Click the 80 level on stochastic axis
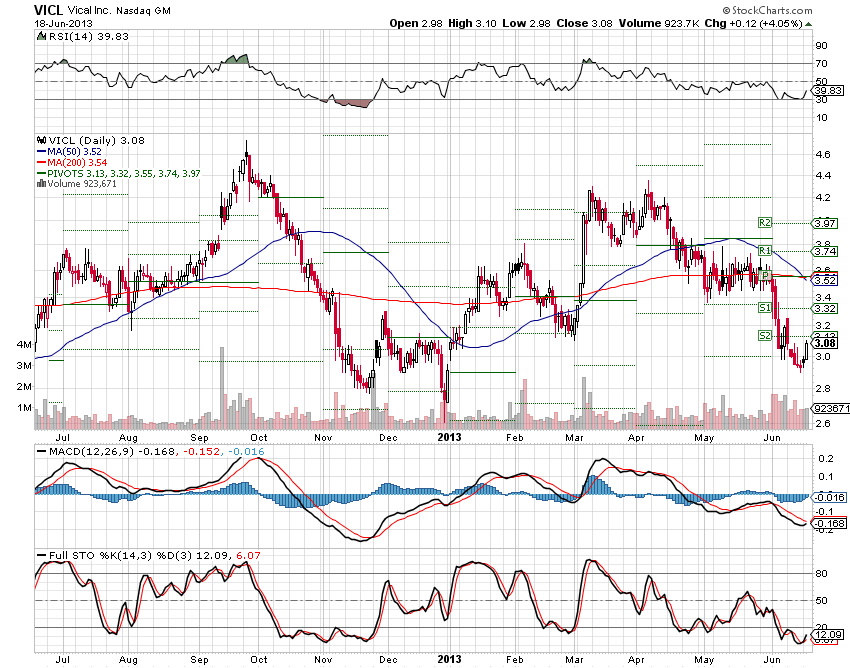Image resolution: width=850 pixels, height=668 pixels. pos(822,574)
